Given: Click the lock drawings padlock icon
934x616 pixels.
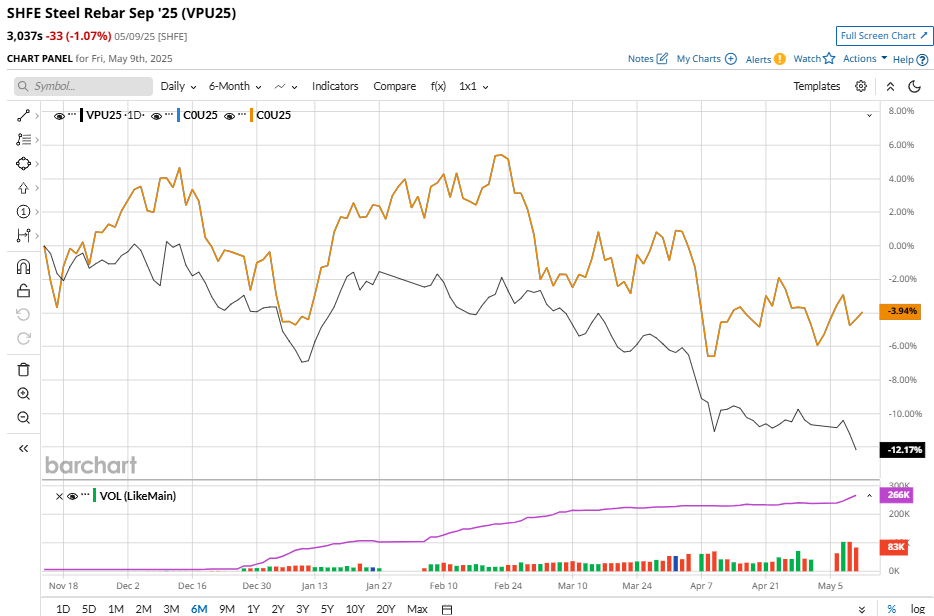Looking at the screenshot, I should pyautogui.click(x=24, y=291).
